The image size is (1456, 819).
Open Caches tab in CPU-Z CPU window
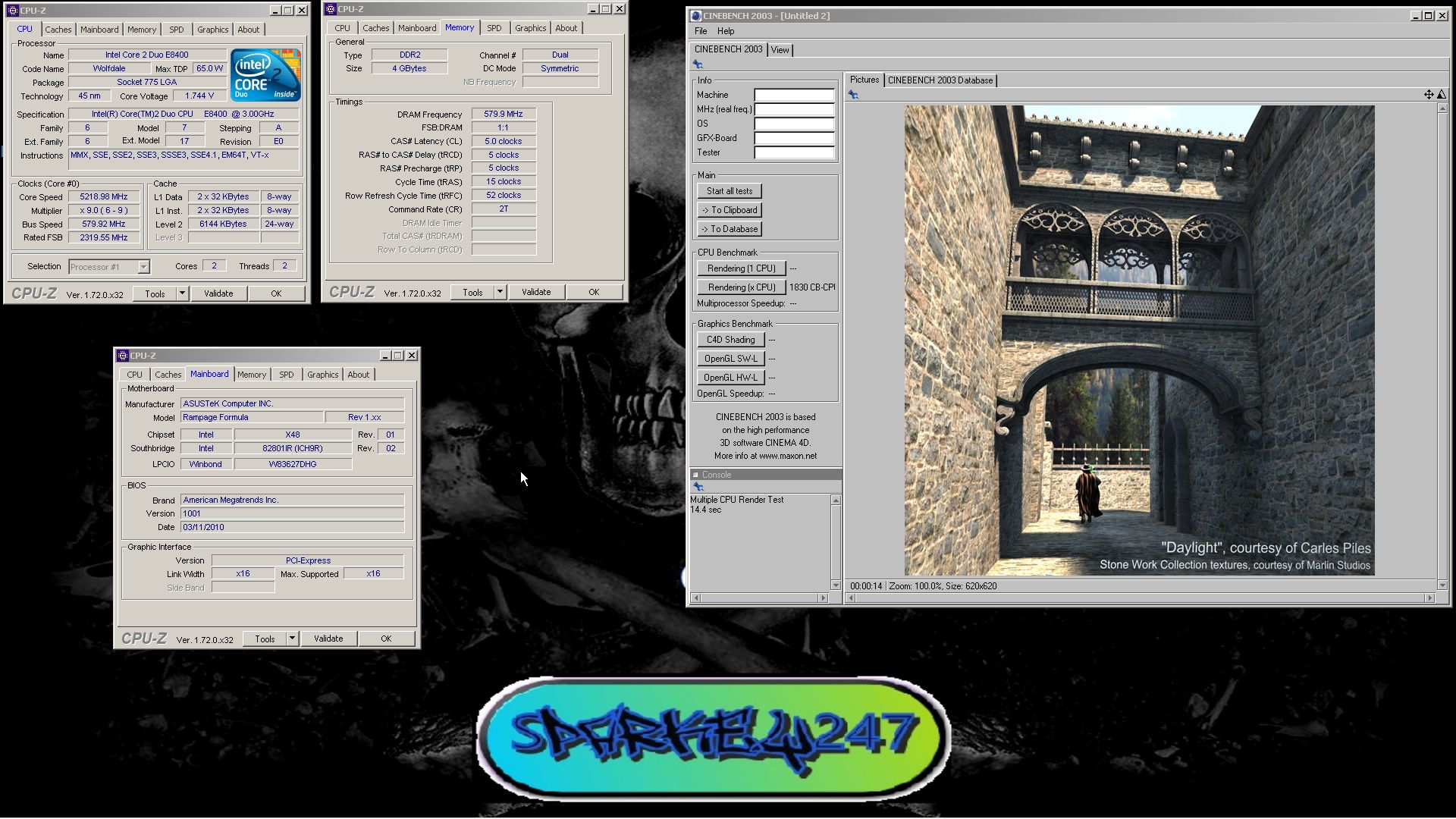coord(58,30)
